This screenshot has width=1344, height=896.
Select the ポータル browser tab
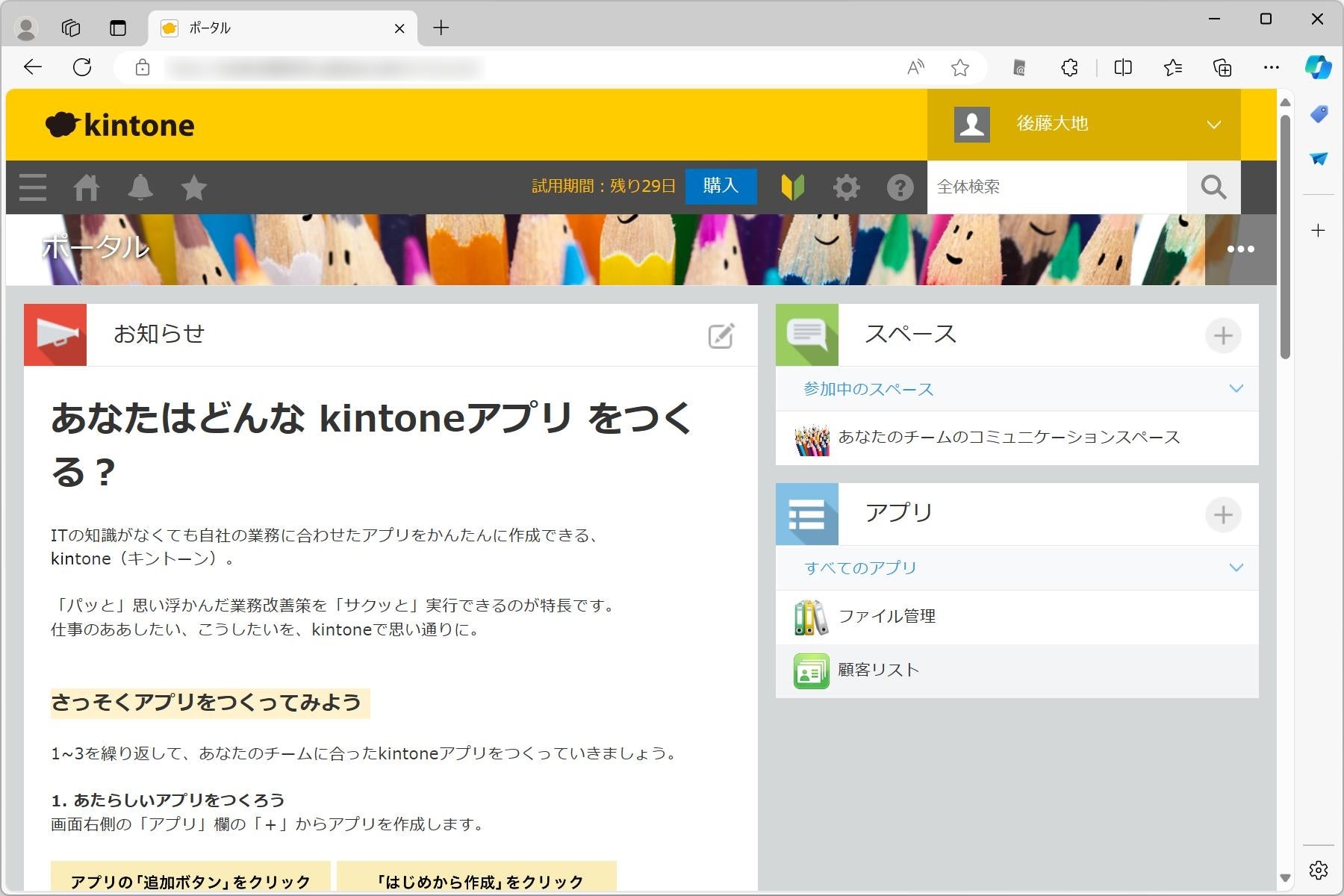pos(282,28)
